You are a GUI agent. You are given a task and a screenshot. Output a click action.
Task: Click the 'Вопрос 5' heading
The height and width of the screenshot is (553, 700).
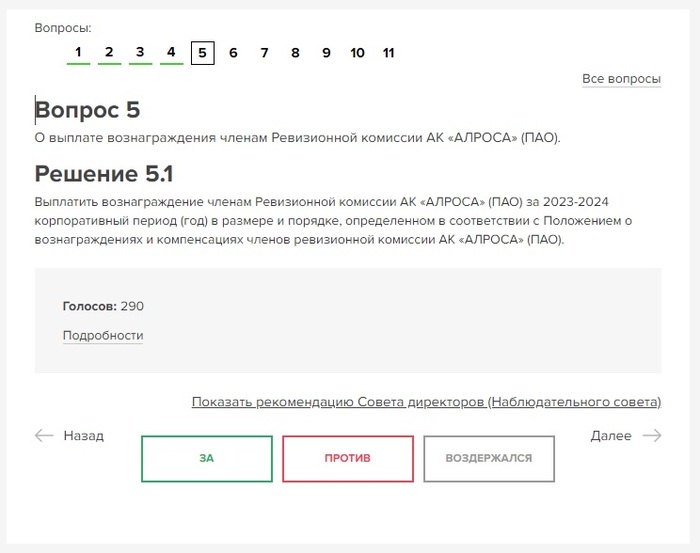[x=88, y=110]
